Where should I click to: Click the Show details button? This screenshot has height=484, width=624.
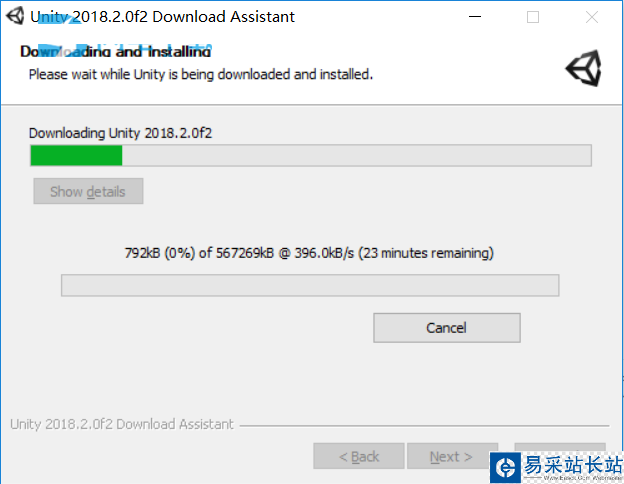[x=88, y=191]
